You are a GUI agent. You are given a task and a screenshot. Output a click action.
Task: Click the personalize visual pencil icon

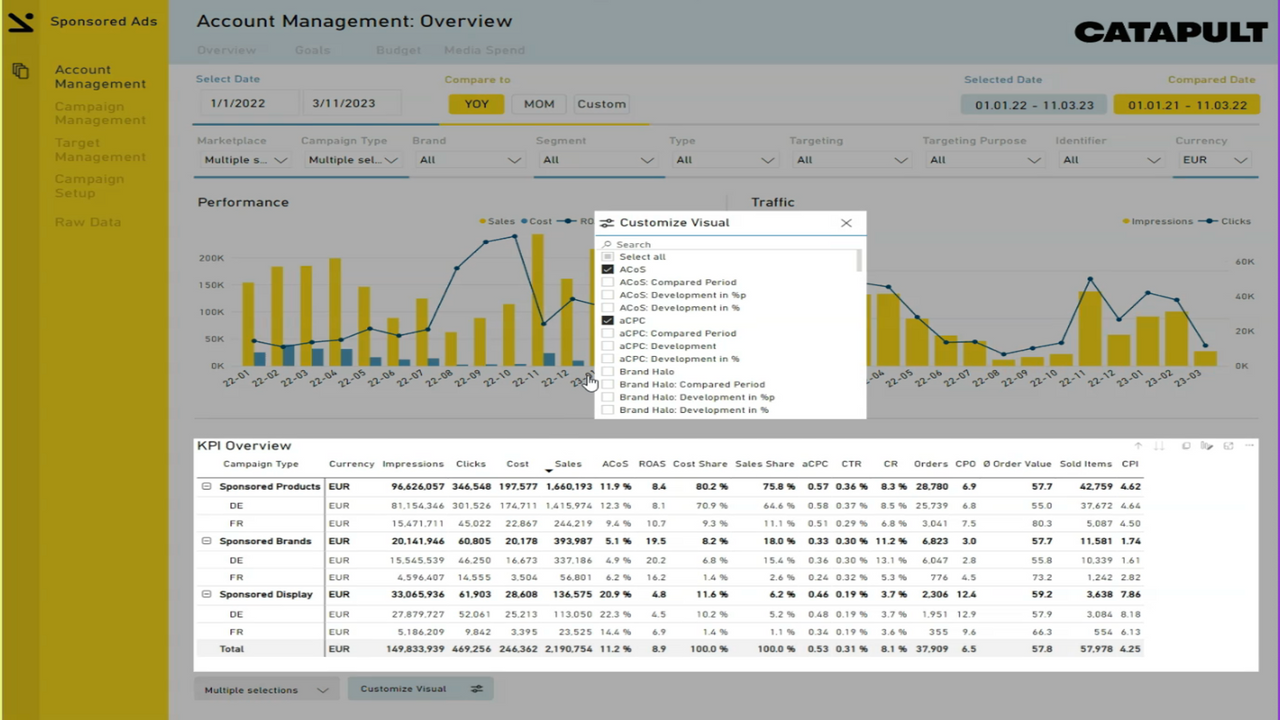click(1207, 446)
